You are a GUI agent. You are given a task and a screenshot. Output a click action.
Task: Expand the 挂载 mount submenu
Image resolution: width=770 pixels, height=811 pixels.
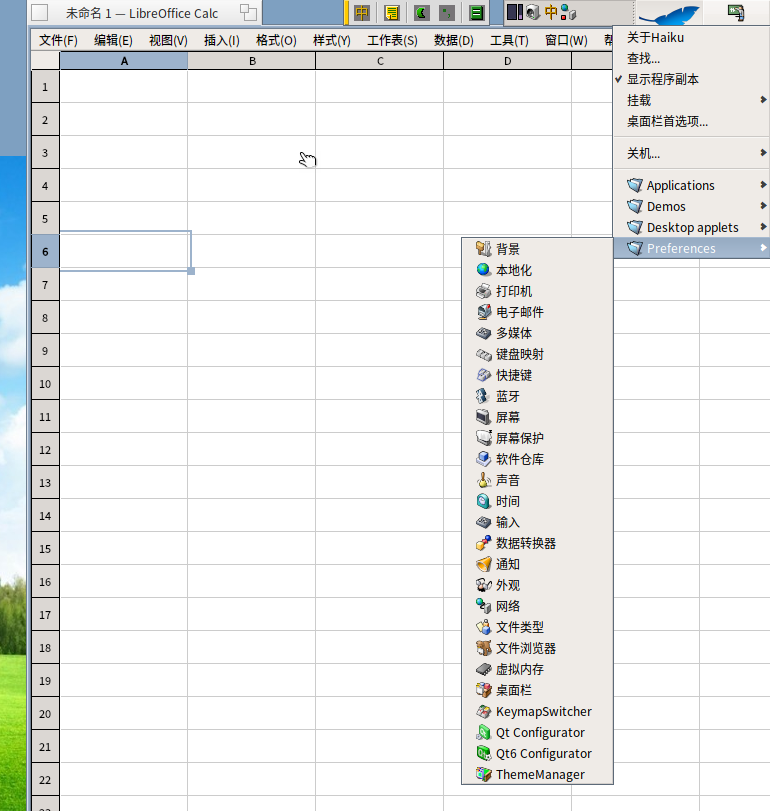click(x=691, y=100)
